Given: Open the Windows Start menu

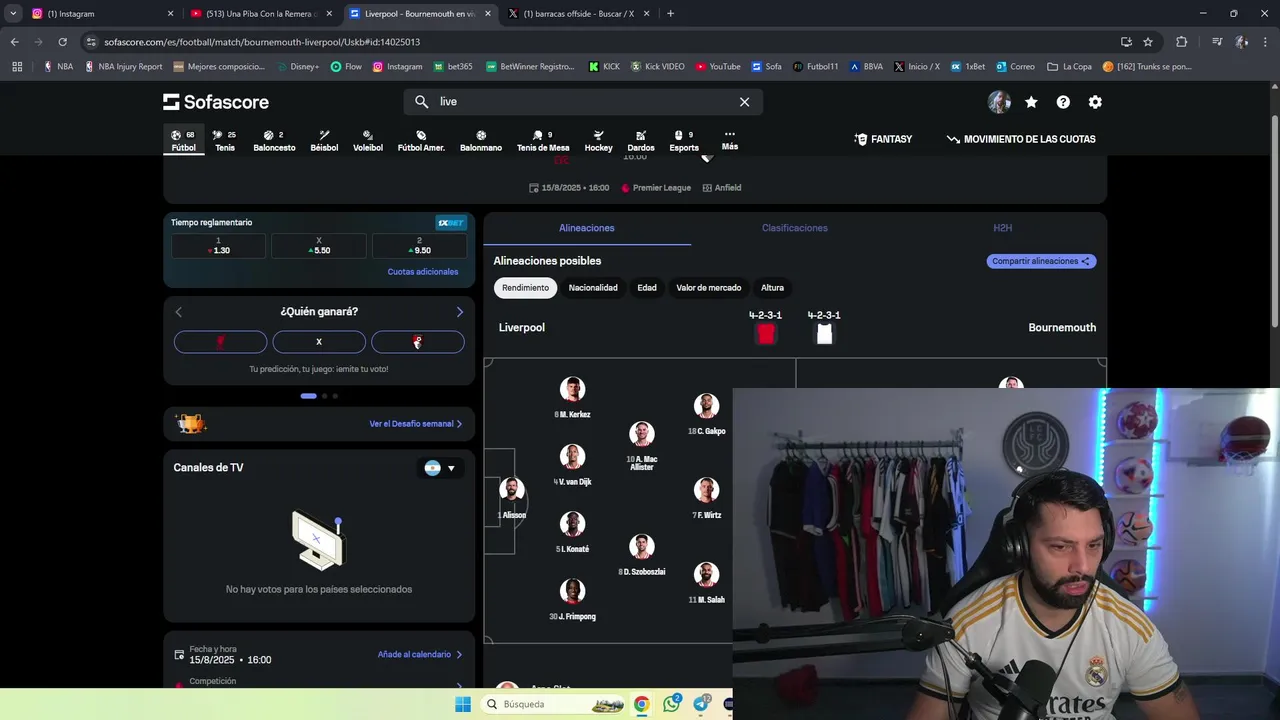Looking at the screenshot, I should tap(462, 704).
